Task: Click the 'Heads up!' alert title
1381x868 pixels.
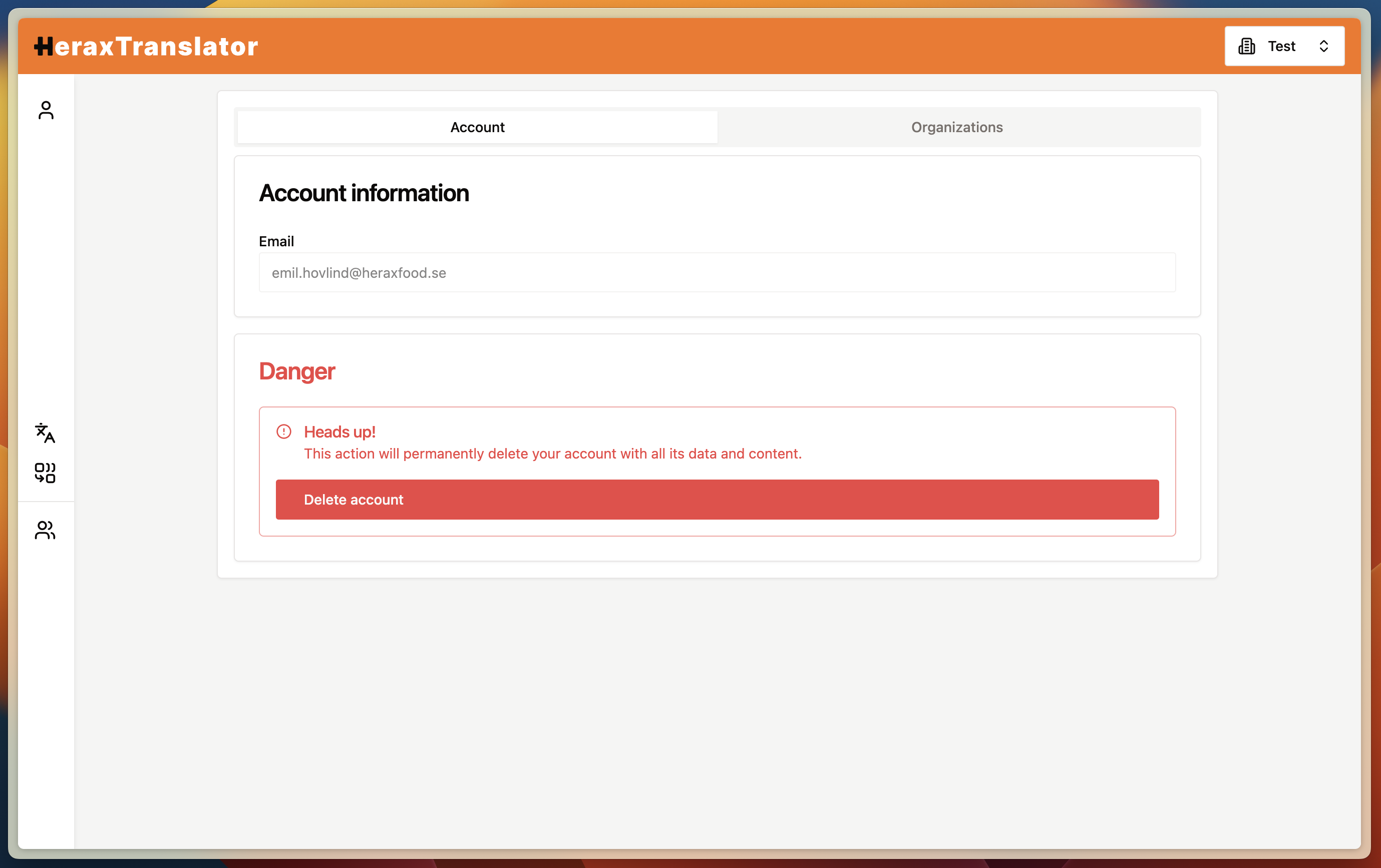Action: pyautogui.click(x=339, y=431)
